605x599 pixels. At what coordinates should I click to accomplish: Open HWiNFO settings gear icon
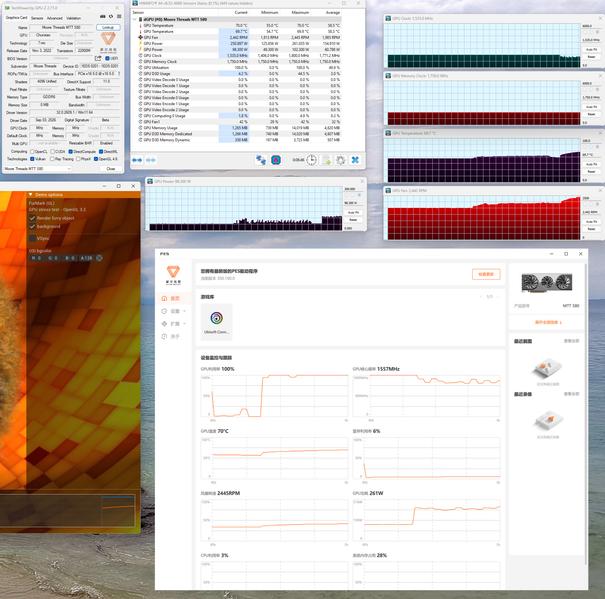(x=340, y=160)
